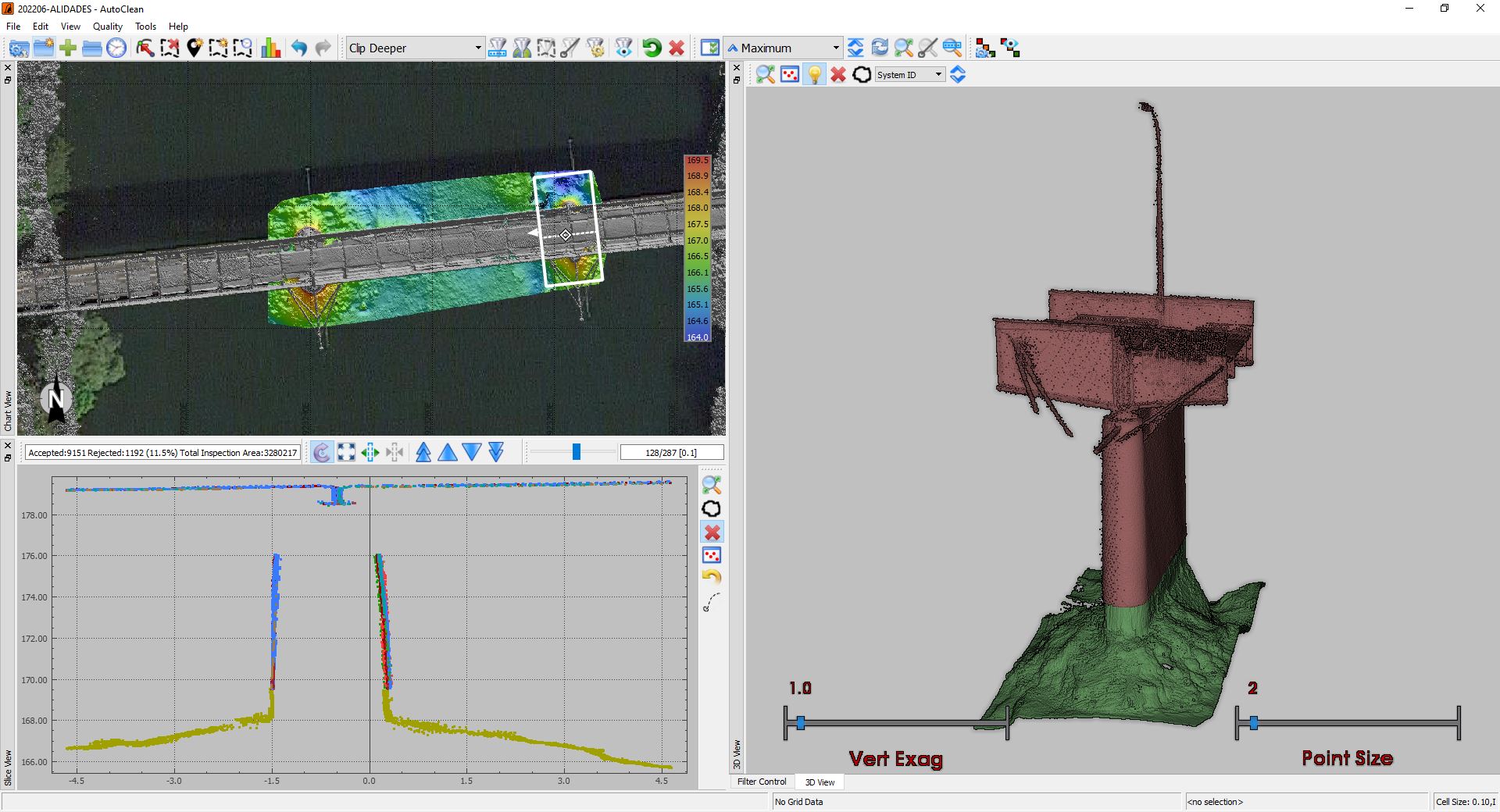Open the Quality menu

click(107, 26)
